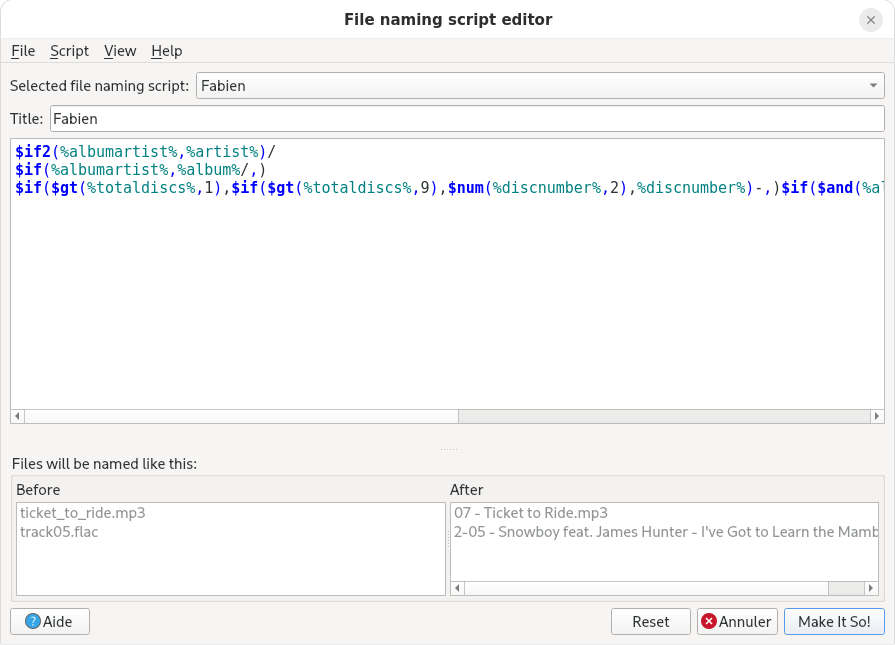Click the After list's right scroll arrow

click(x=872, y=588)
